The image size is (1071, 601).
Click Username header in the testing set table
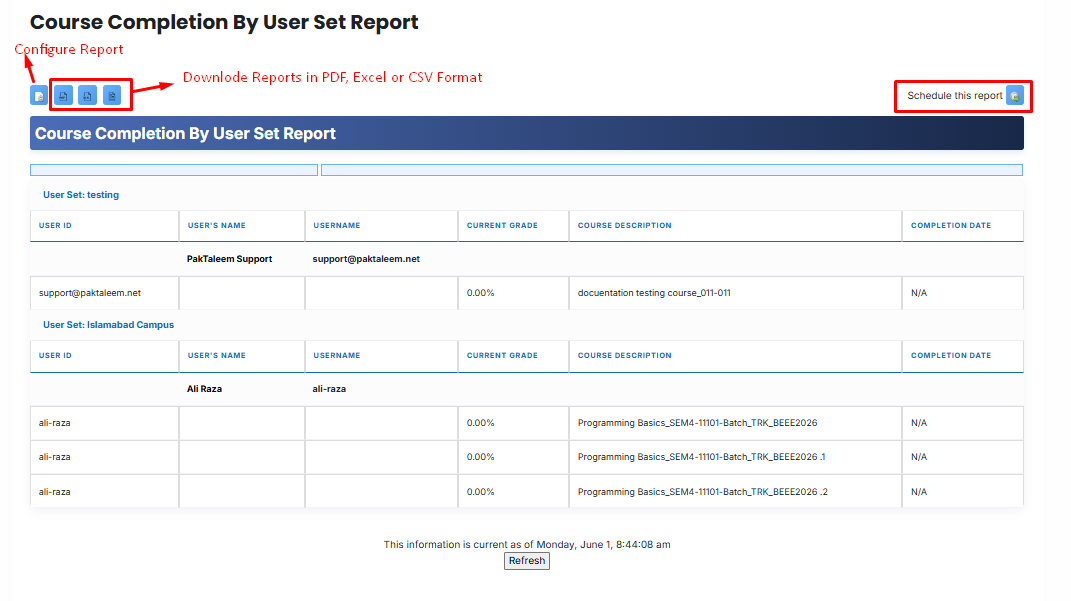[x=337, y=225]
